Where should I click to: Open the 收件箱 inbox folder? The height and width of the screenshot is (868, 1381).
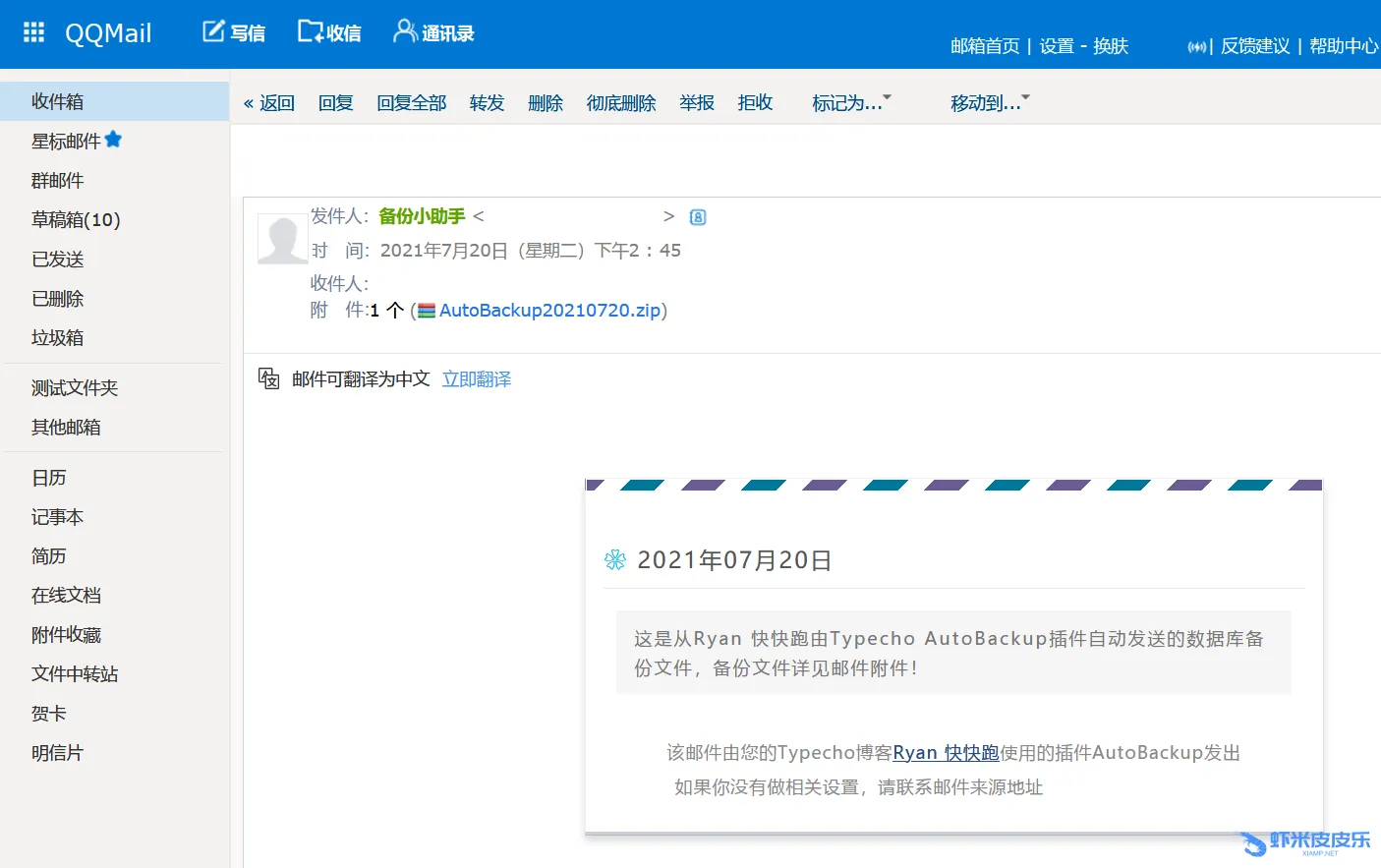click(57, 101)
